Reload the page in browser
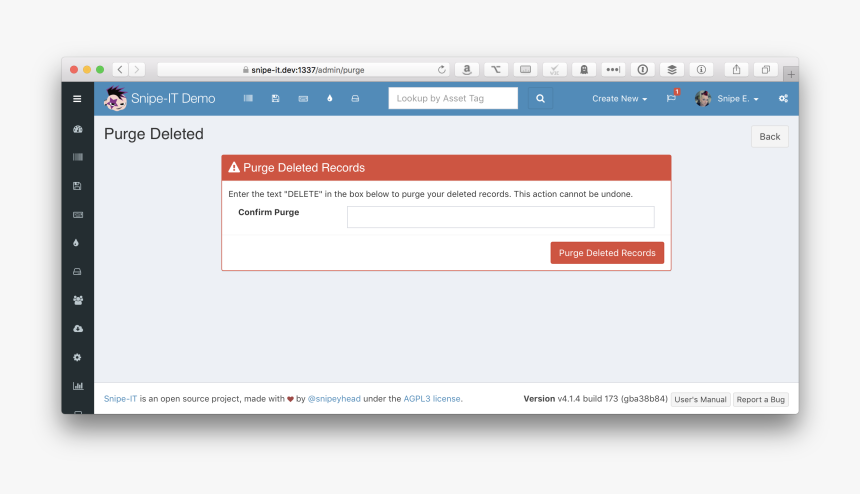This screenshot has height=494, width=860. click(x=442, y=70)
